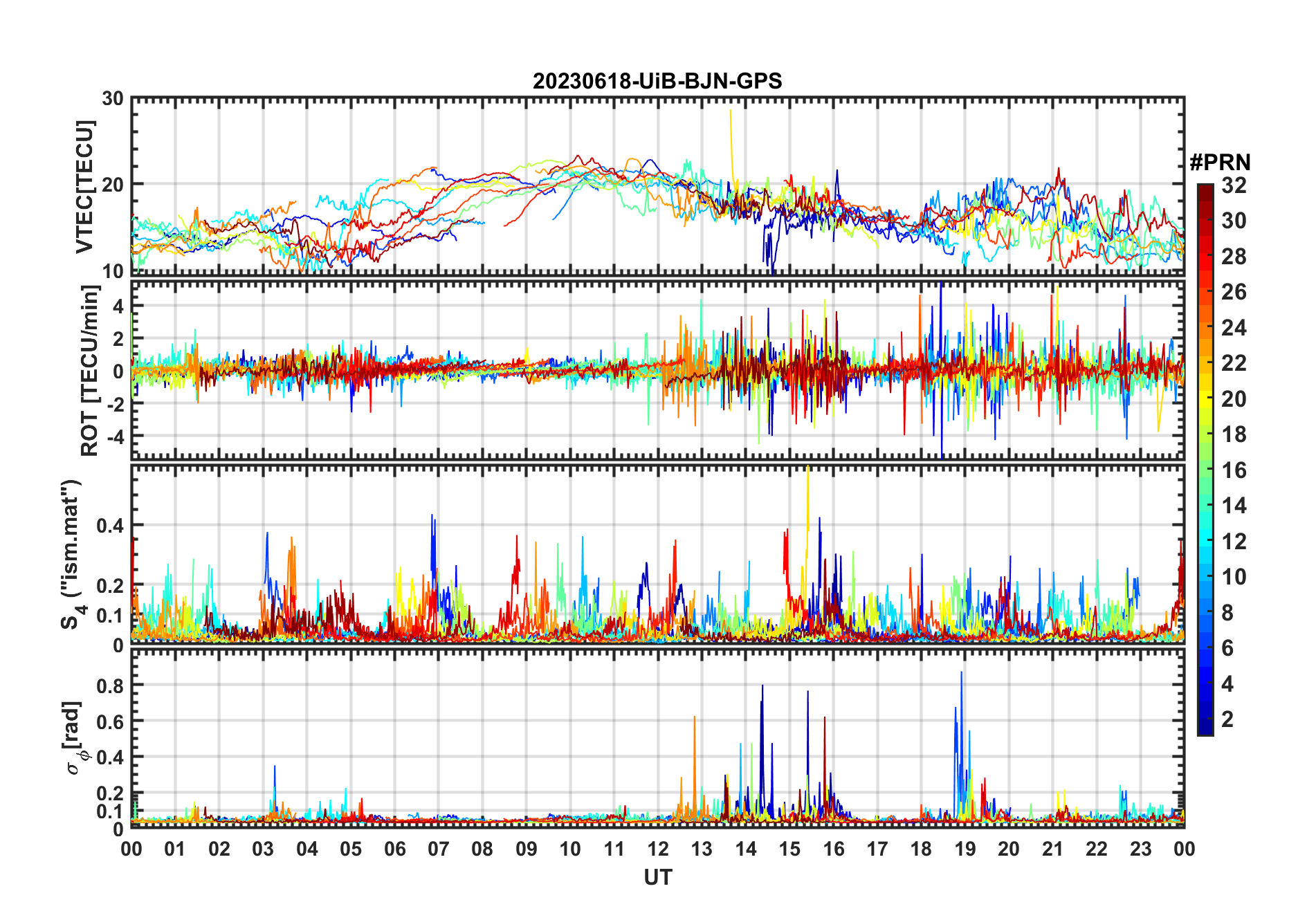Click the 12 hour tick label on the x-axis

(x=657, y=849)
